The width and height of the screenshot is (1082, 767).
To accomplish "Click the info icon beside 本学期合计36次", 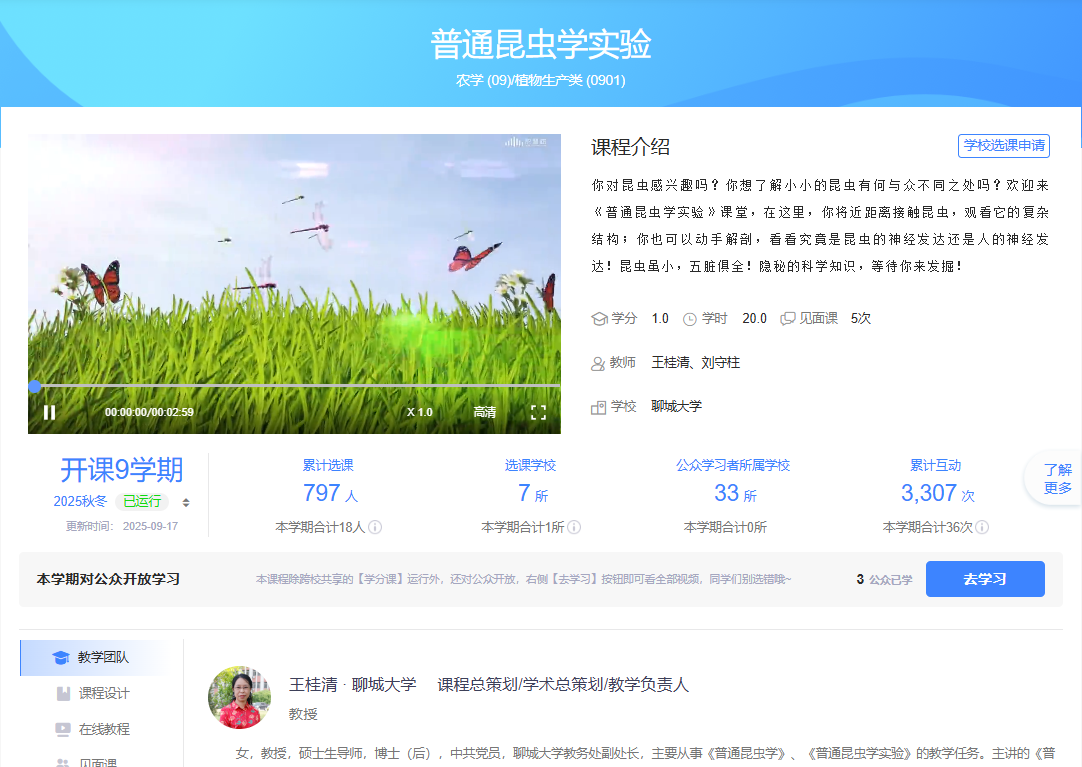I will click(982, 527).
